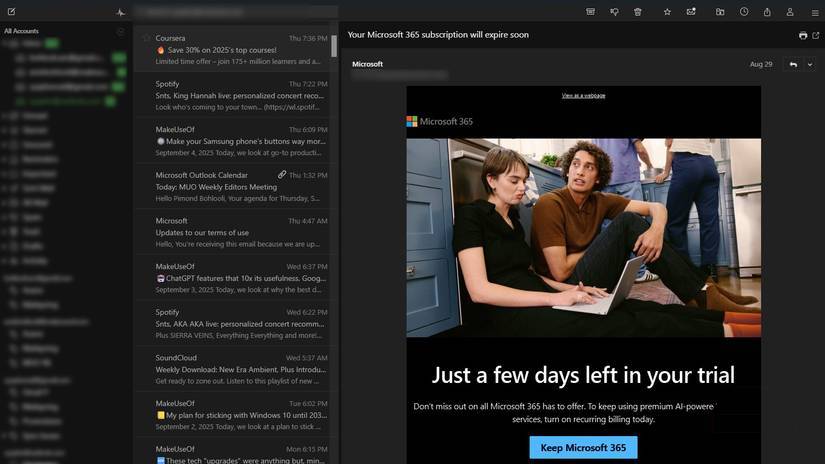Star the open conversation in the toolbar
Image resolution: width=825 pixels, height=464 pixels.
click(x=667, y=12)
